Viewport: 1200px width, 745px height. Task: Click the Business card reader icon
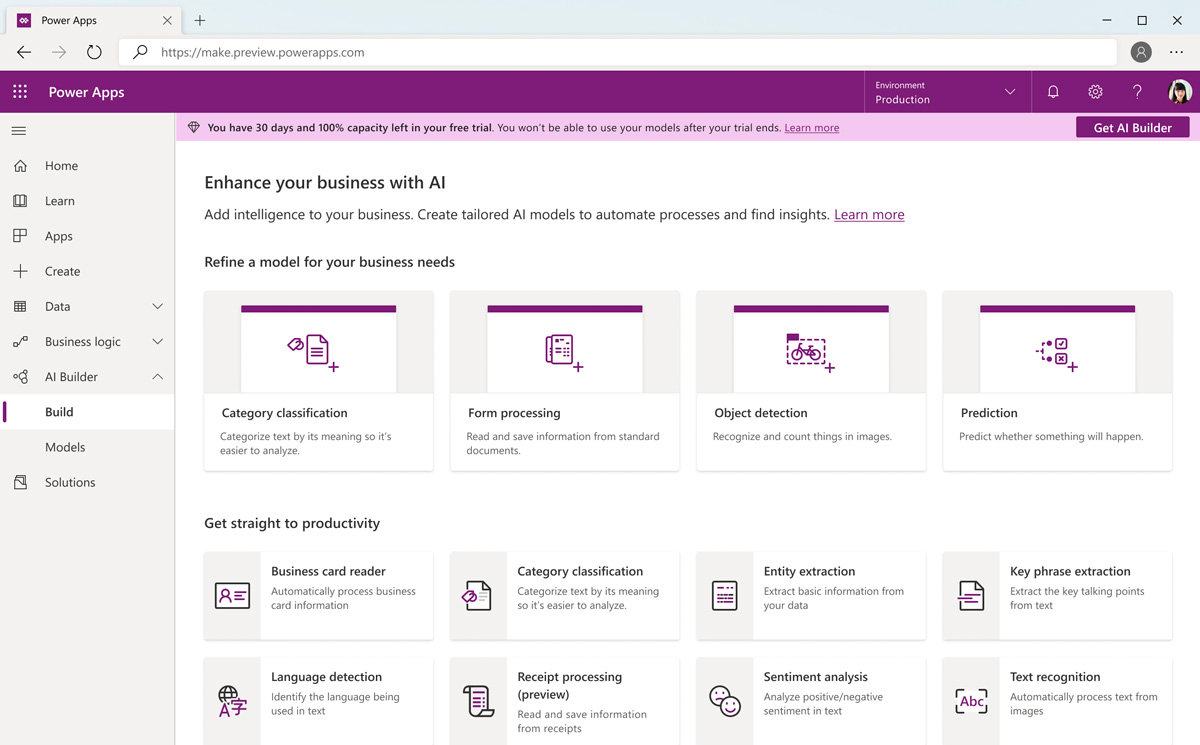coord(232,596)
